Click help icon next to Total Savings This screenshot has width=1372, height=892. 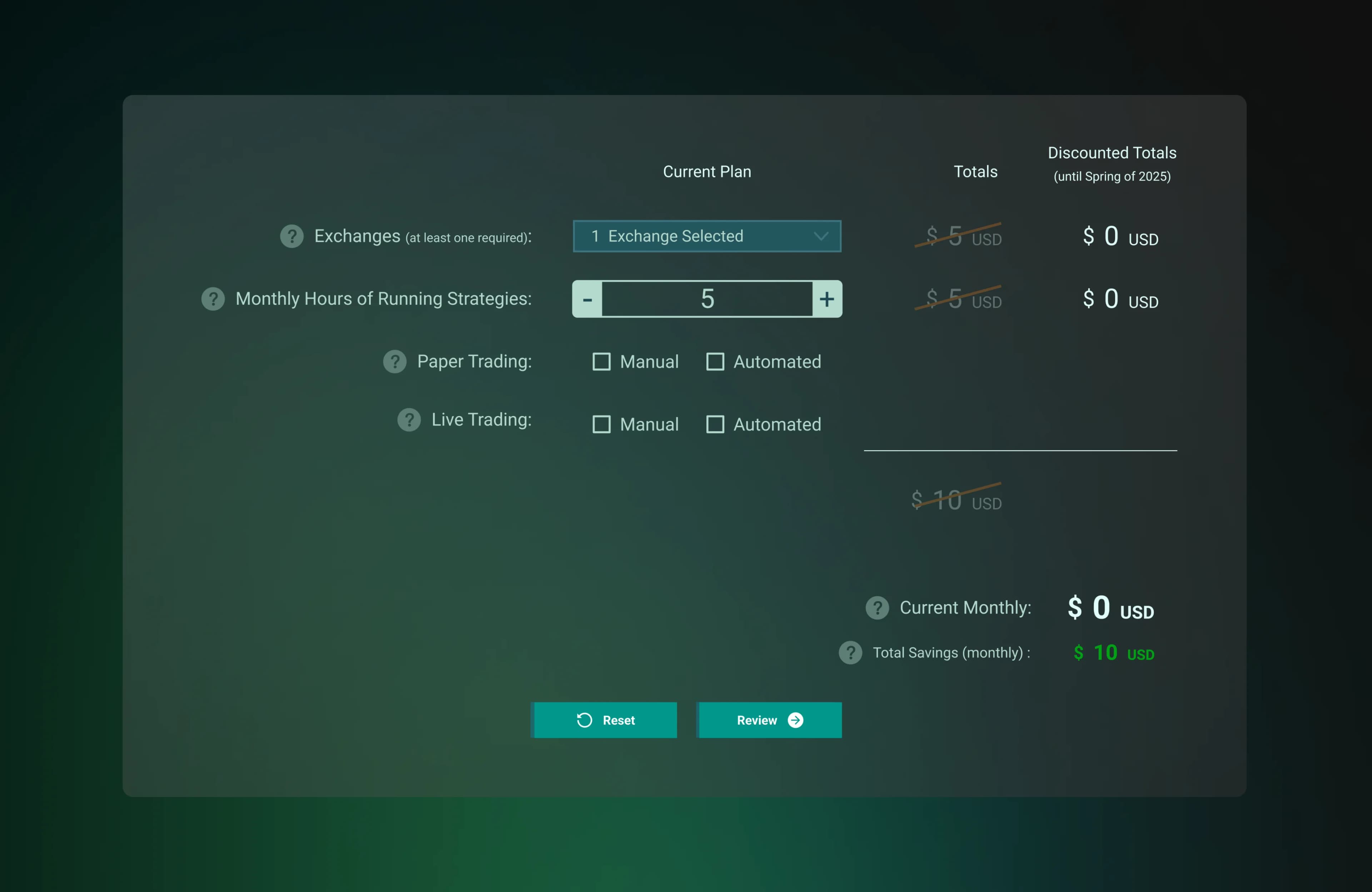click(x=850, y=653)
